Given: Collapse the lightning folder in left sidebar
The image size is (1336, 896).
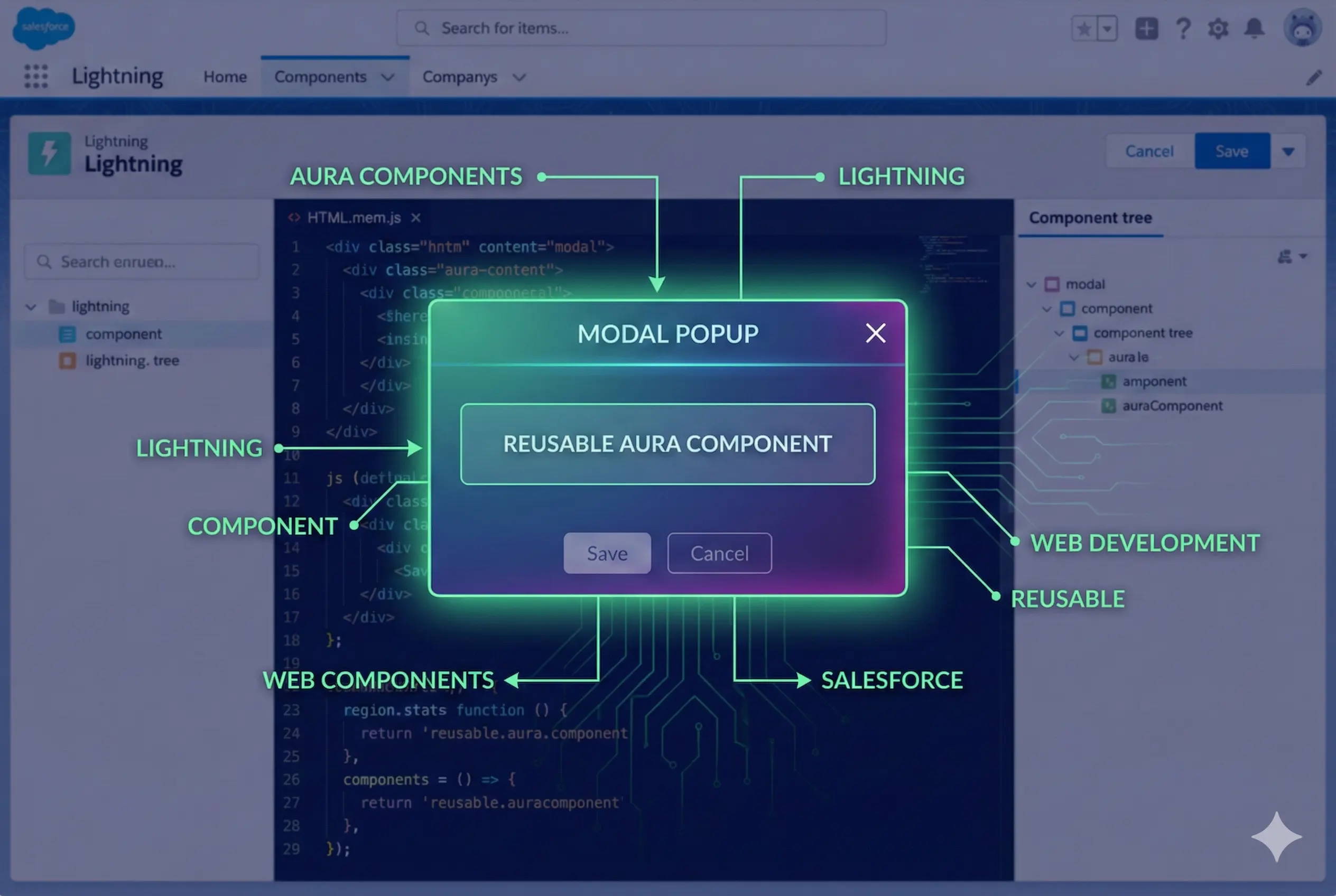Looking at the screenshot, I should 31,307.
